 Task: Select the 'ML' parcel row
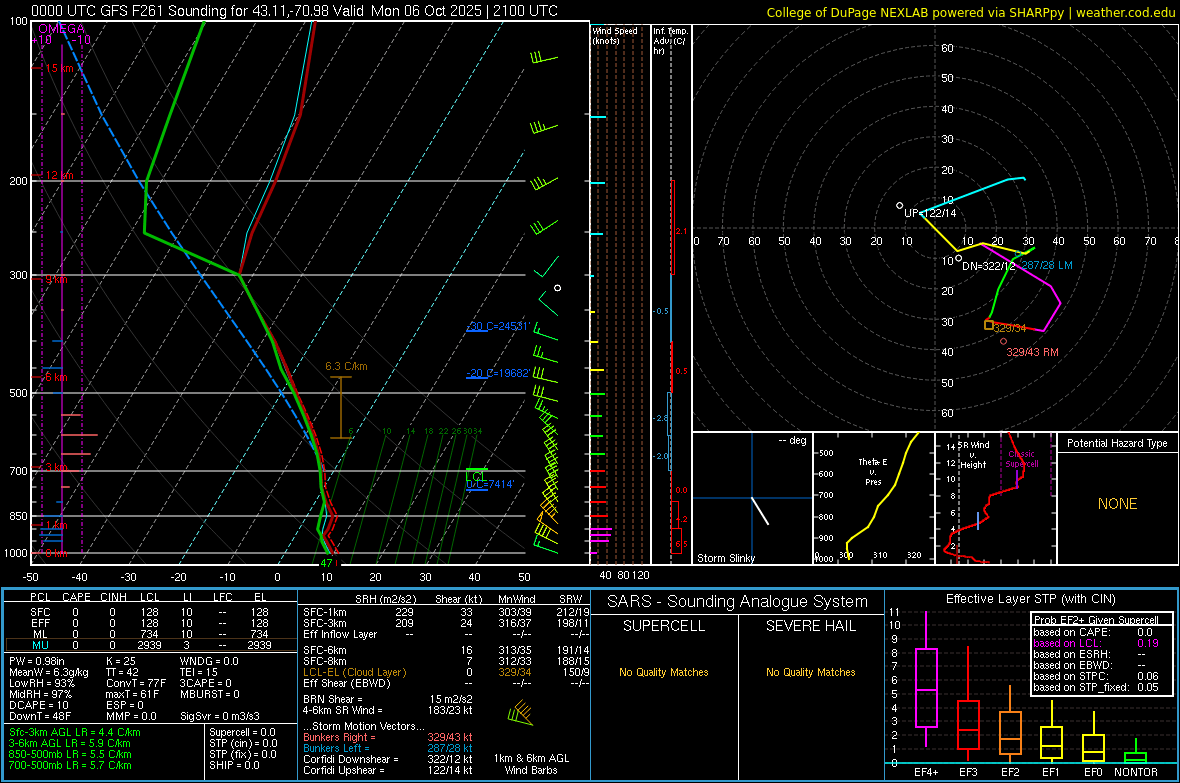tap(151, 634)
